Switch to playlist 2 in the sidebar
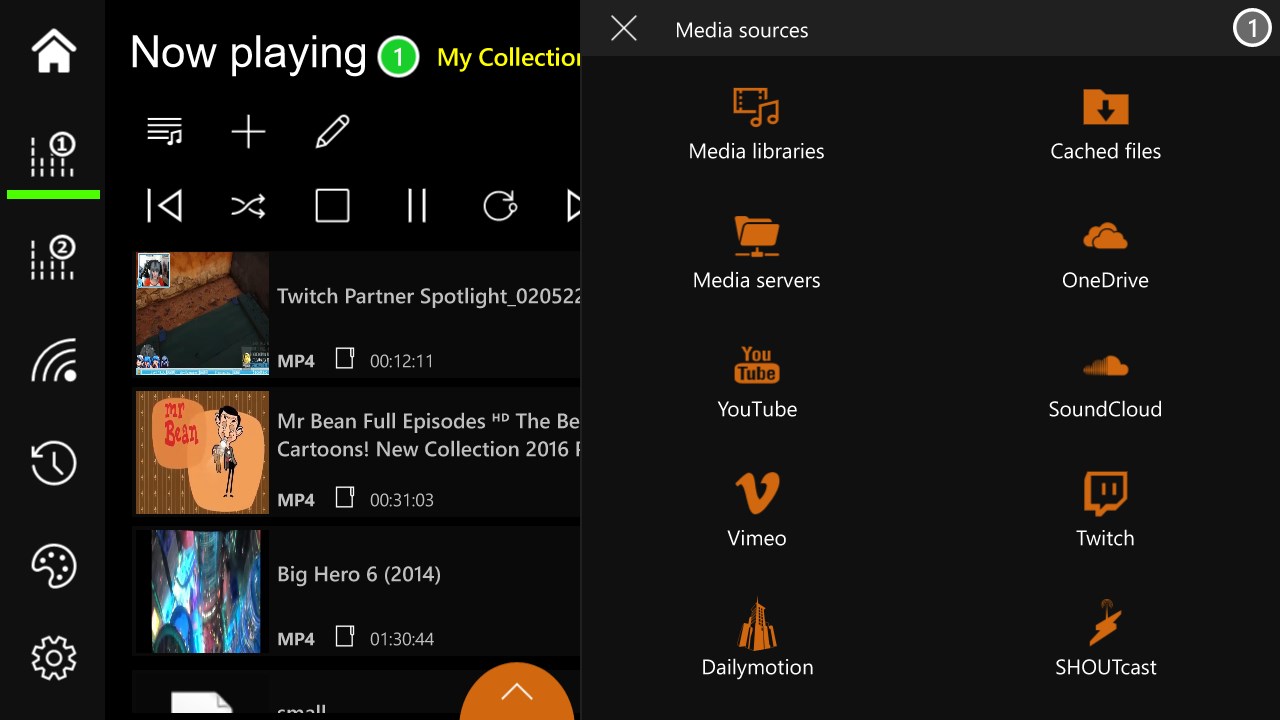The image size is (1280, 720). 54,260
